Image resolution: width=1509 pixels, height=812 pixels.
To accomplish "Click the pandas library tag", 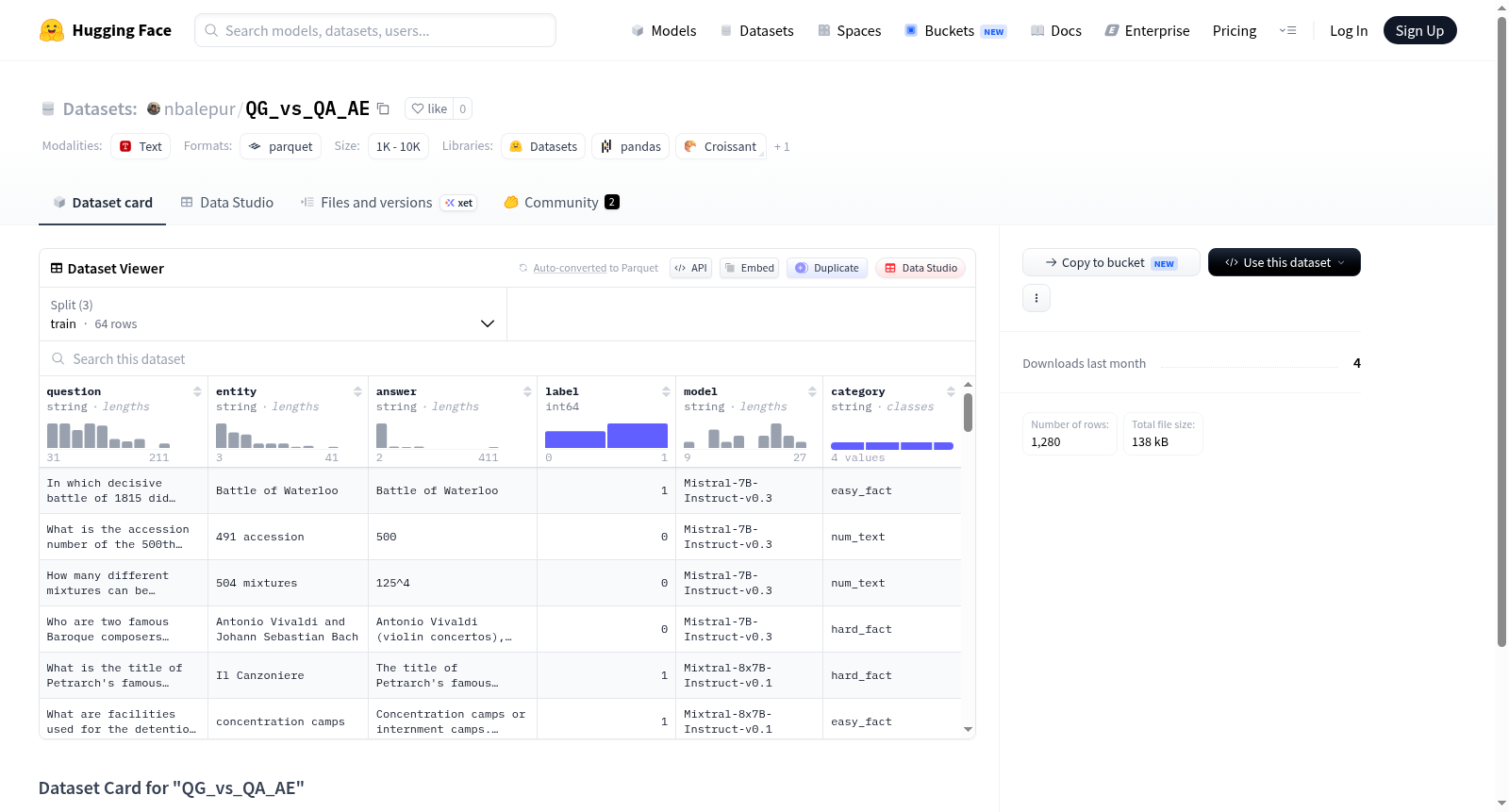I will [630, 146].
